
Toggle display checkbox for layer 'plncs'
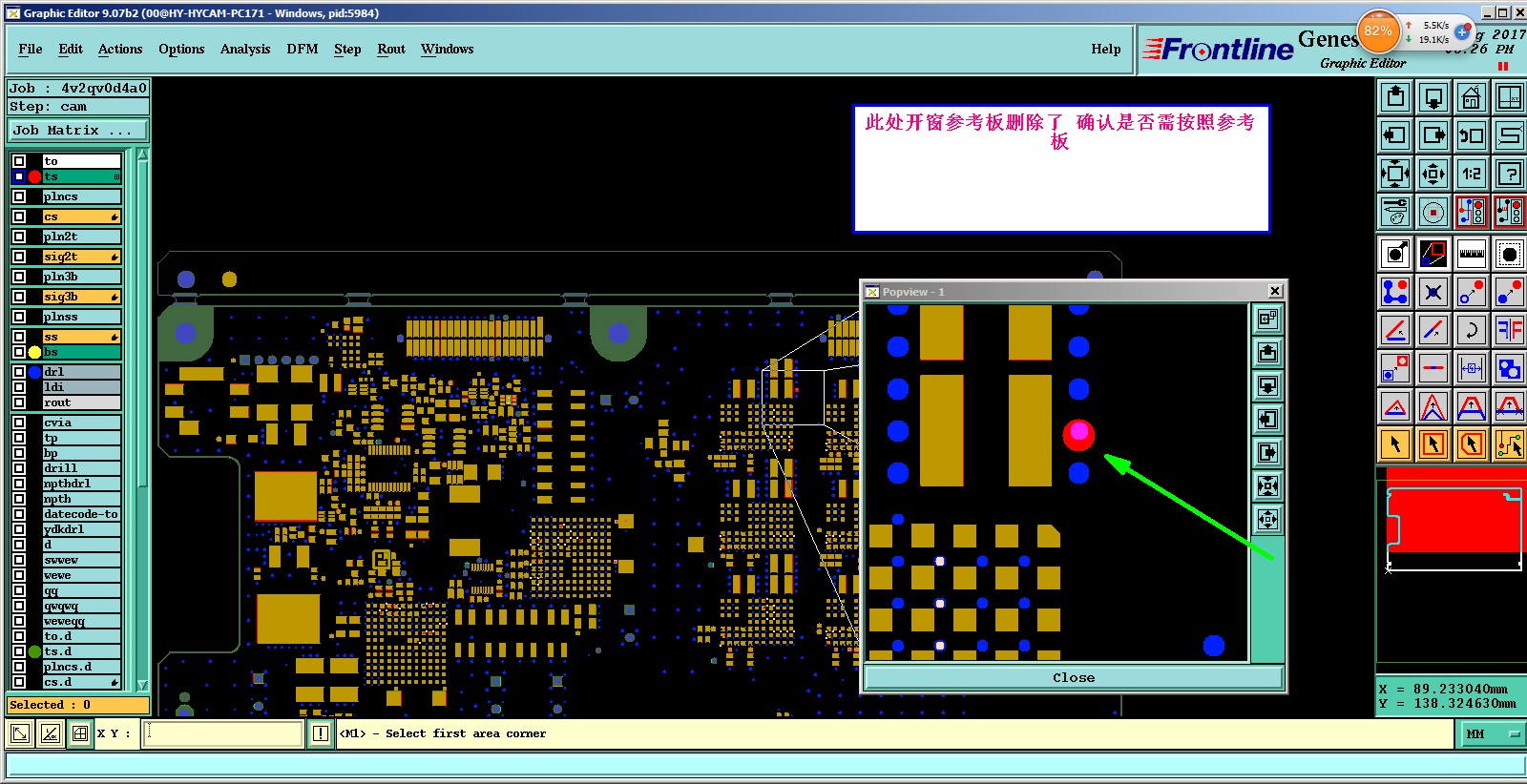[x=19, y=196]
